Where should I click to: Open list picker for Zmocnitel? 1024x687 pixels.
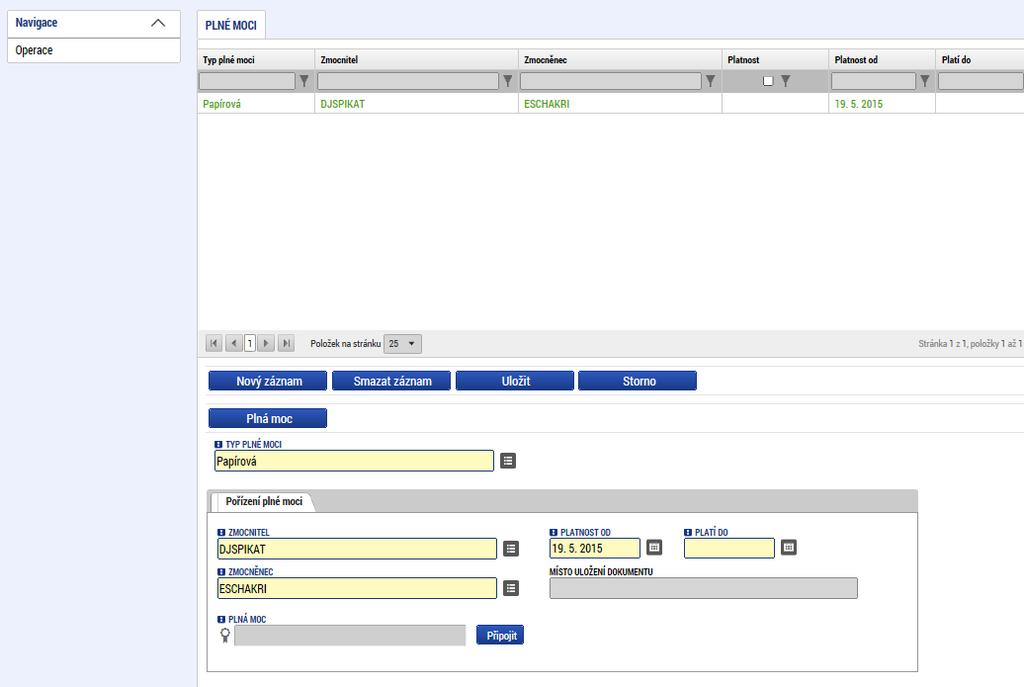pyautogui.click(x=511, y=549)
